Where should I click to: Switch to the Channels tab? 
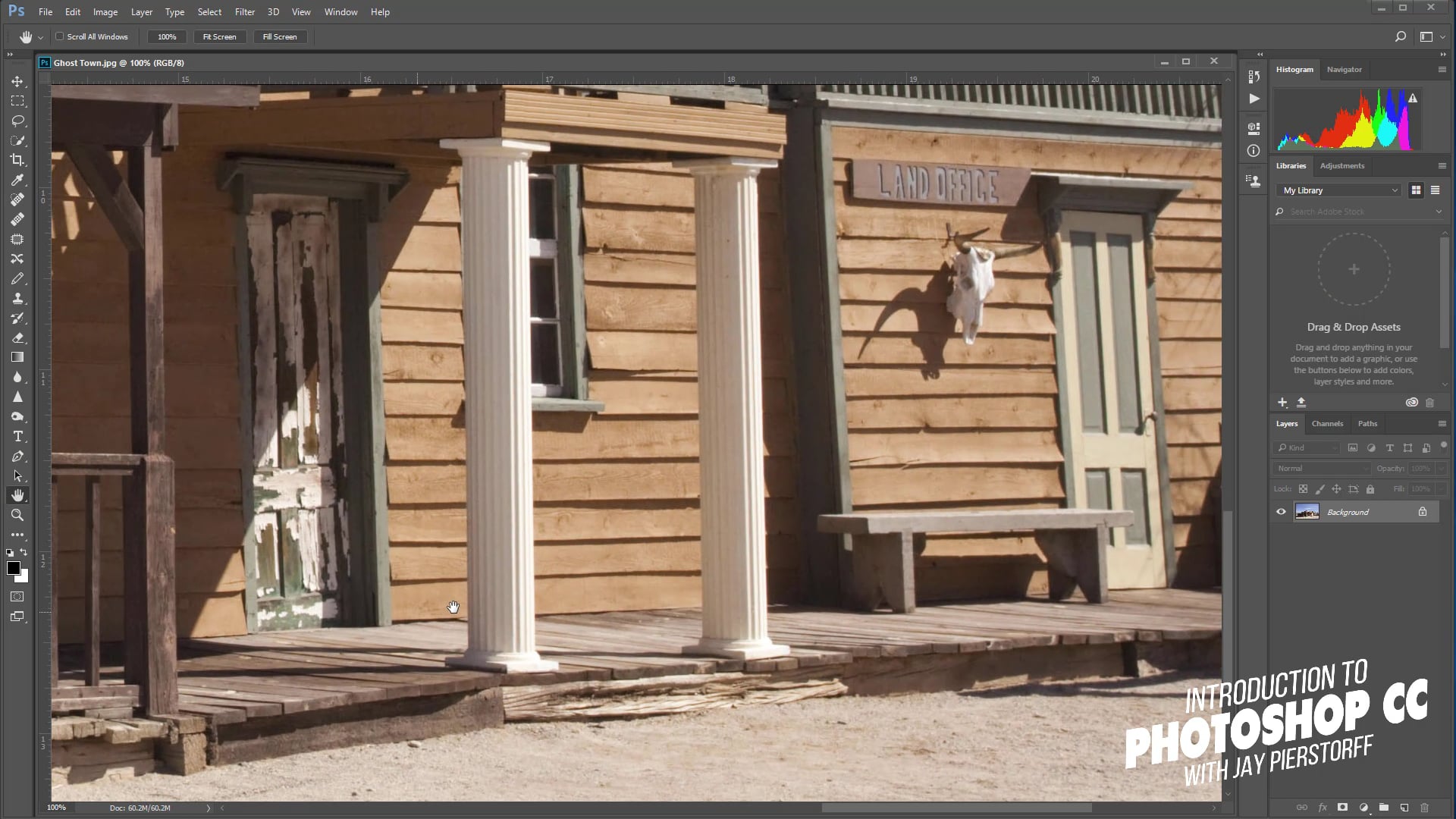point(1327,424)
